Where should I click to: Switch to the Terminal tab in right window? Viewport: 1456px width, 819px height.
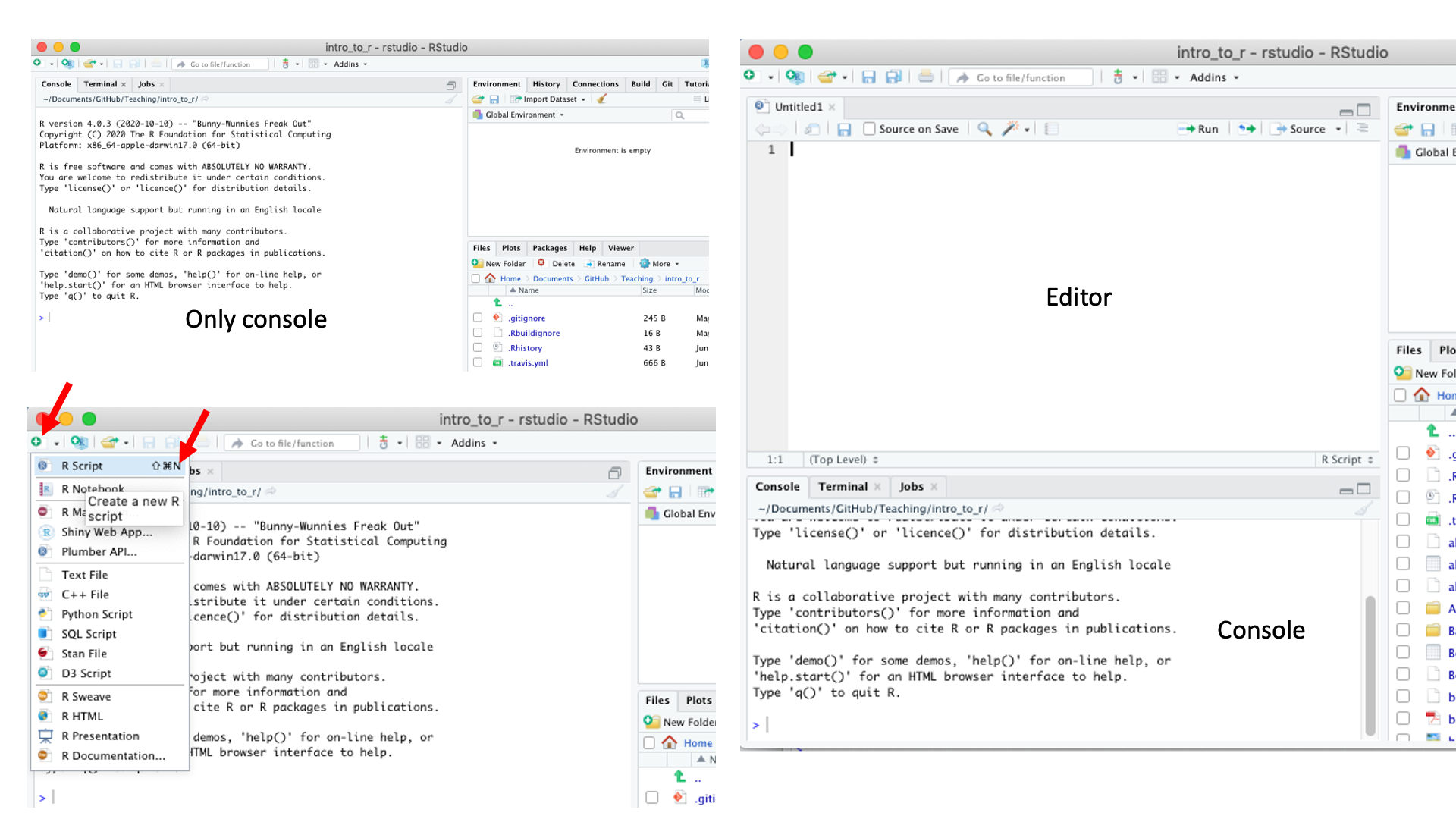point(843,487)
